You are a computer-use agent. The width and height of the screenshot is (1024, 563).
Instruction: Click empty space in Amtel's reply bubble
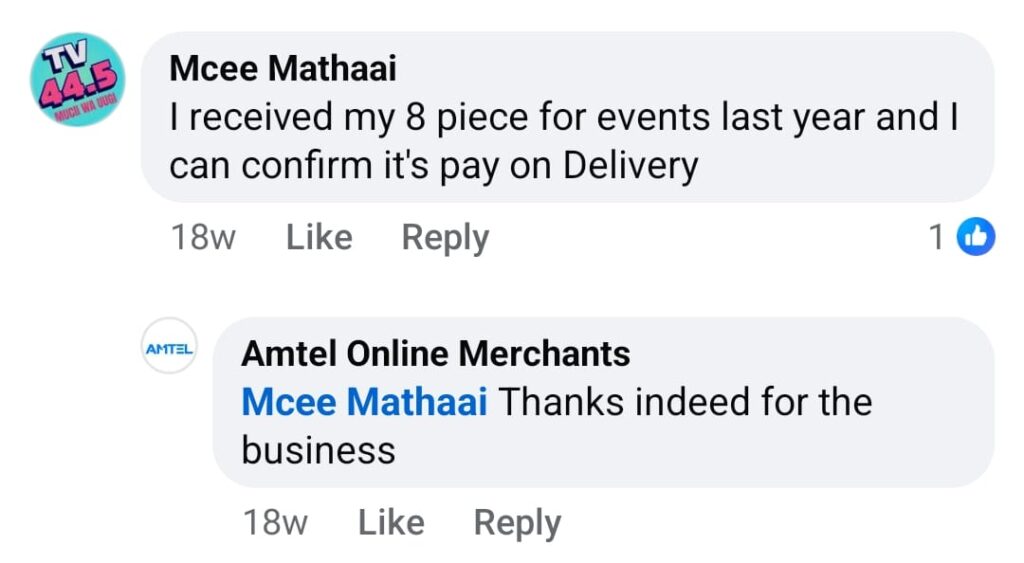pos(700,450)
